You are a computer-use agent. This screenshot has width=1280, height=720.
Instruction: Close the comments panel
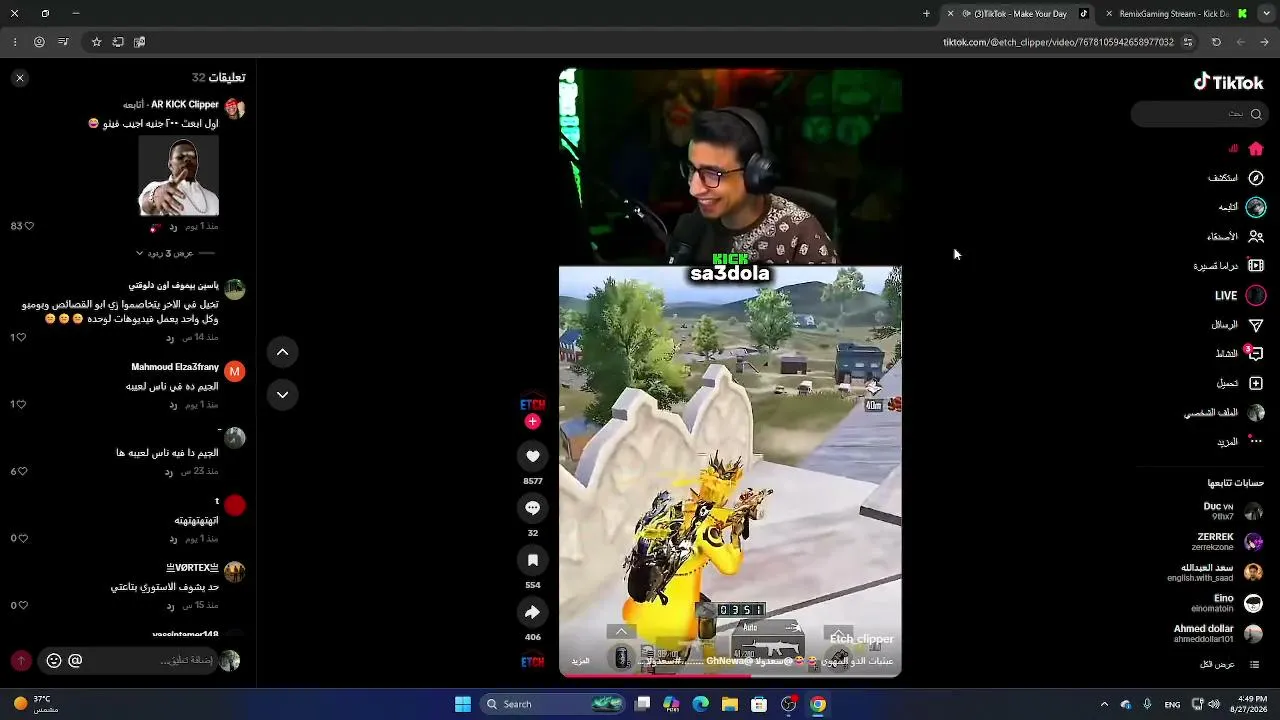(19, 78)
